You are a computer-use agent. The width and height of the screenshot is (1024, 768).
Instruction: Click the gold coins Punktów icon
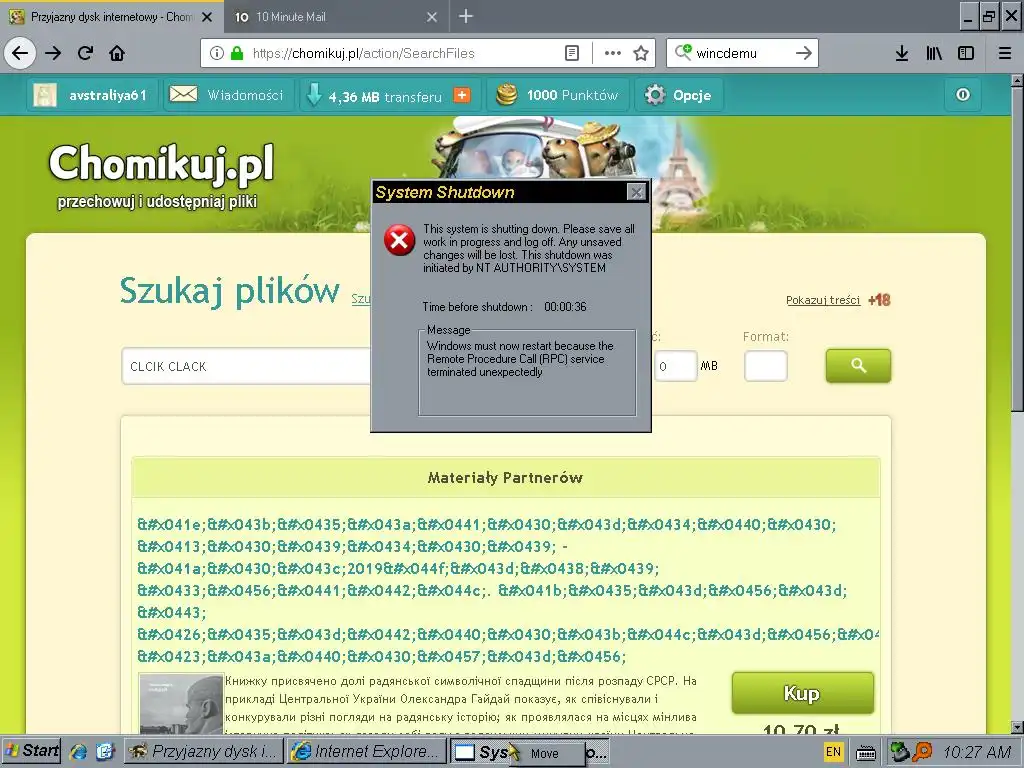pyautogui.click(x=507, y=95)
